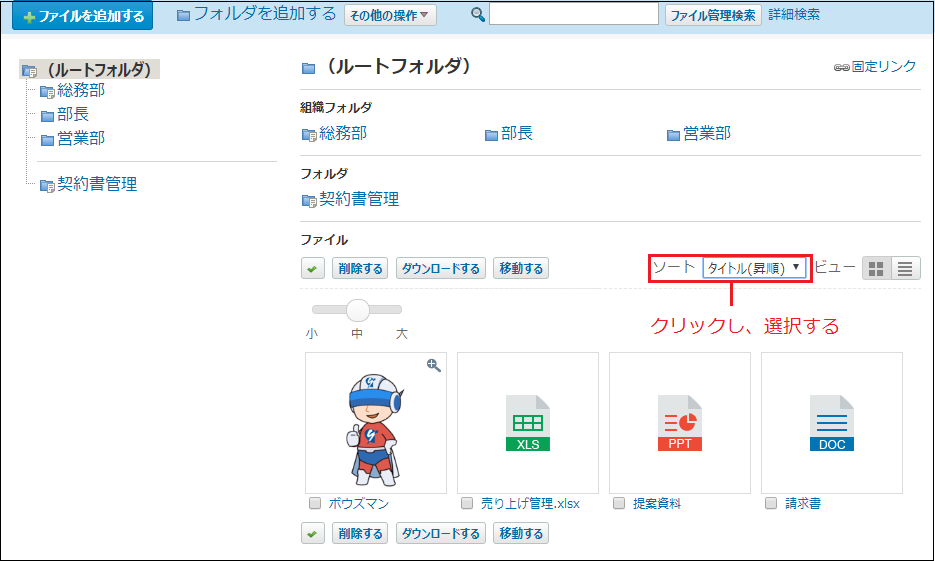Image resolution: width=935 pixels, height=561 pixels.
Task: Click the green select-all checkmark above the files
Action: point(312,268)
